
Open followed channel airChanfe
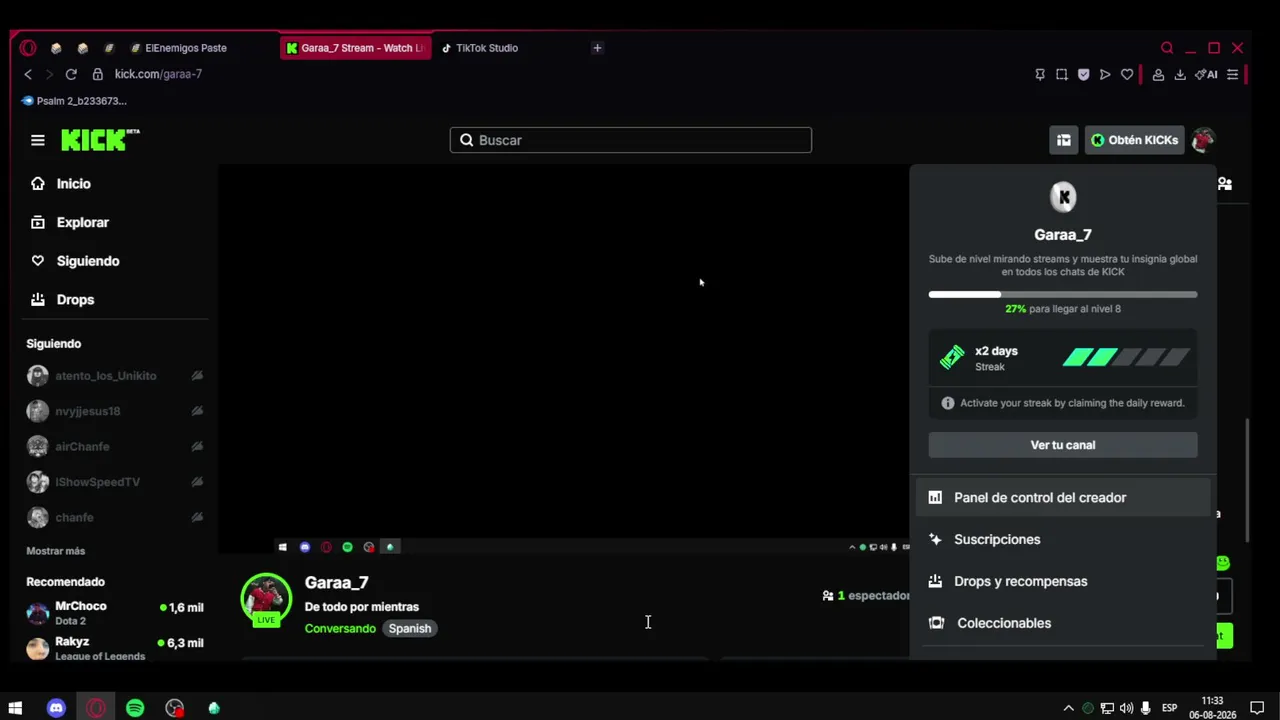coord(115,446)
